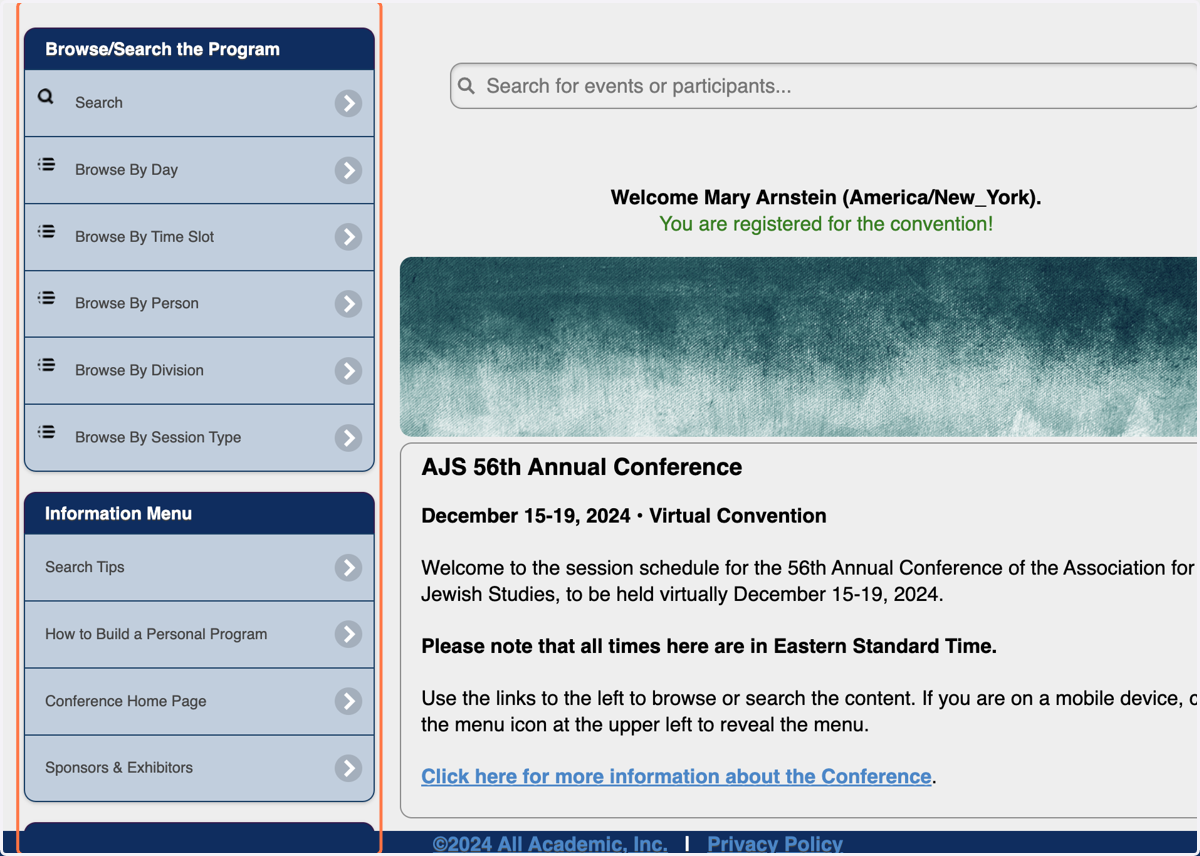This screenshot has height=856, width=1200.
Task: Select Browse By Division
Action: click(199, 371)
